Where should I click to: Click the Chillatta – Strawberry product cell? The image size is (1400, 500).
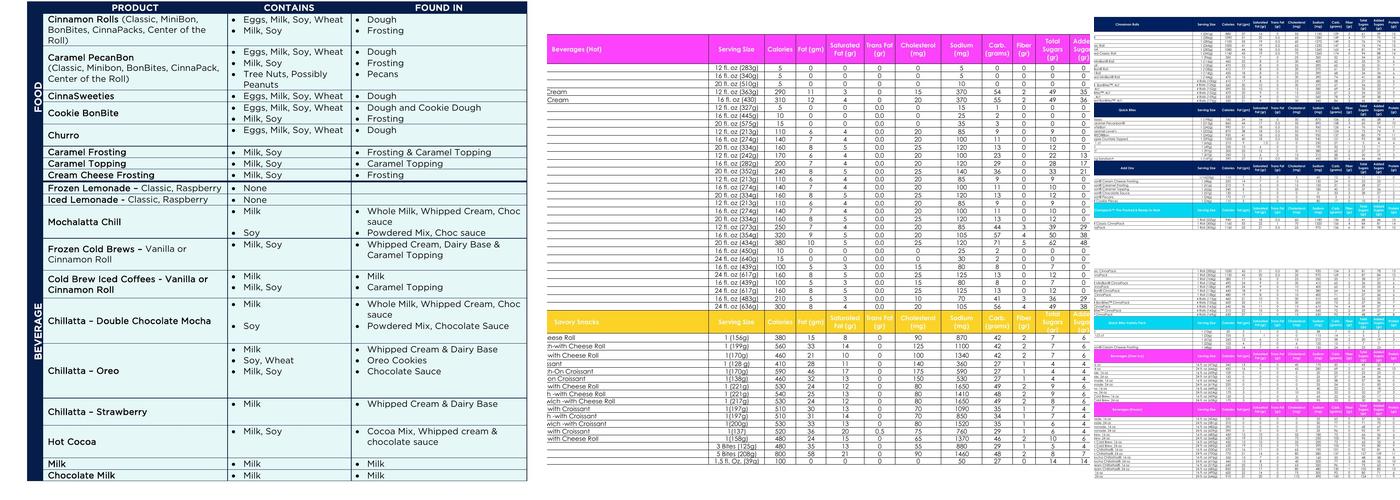[135, 412]
